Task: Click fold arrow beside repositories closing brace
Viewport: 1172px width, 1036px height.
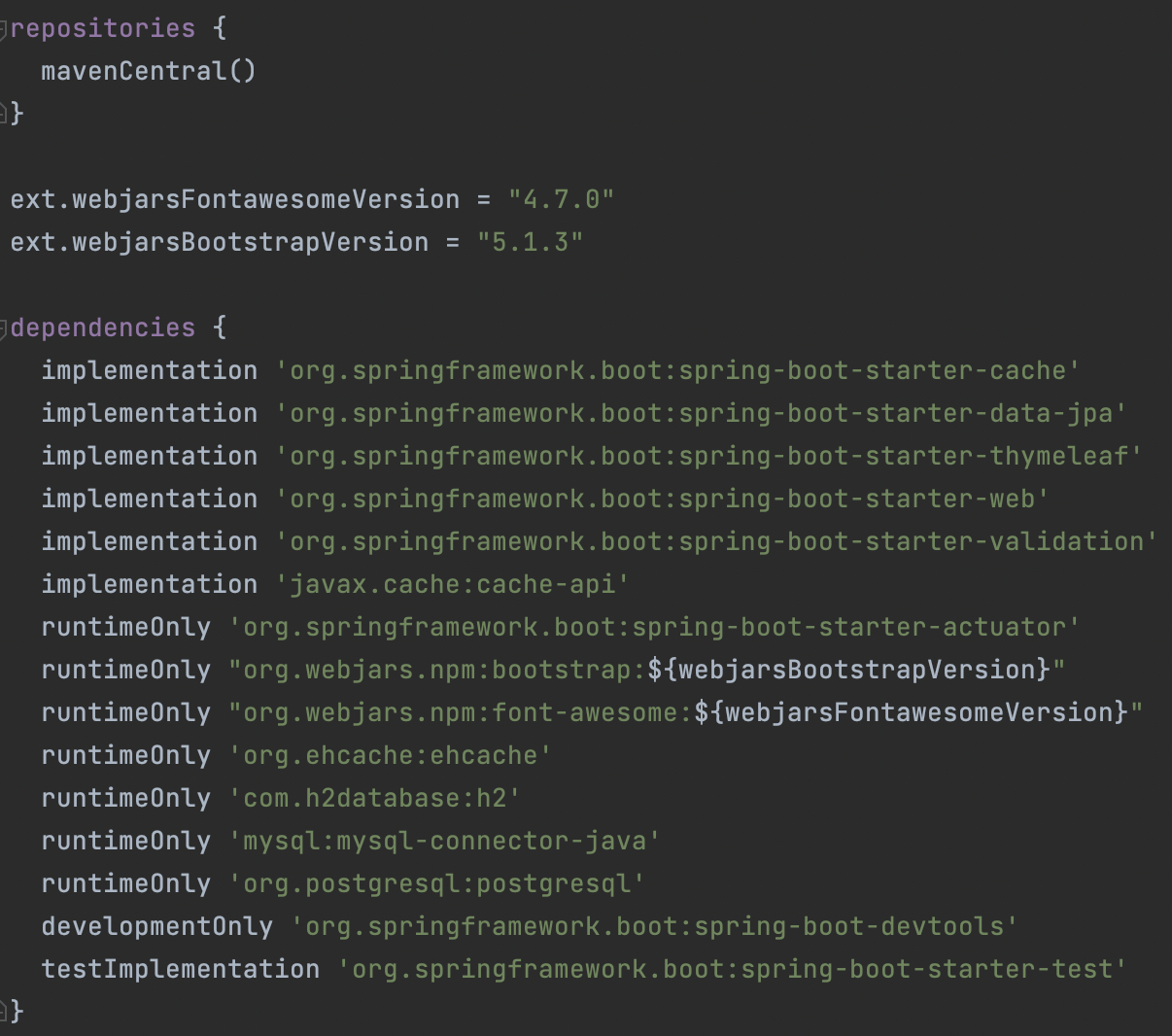Action: [x=5, y=113]
